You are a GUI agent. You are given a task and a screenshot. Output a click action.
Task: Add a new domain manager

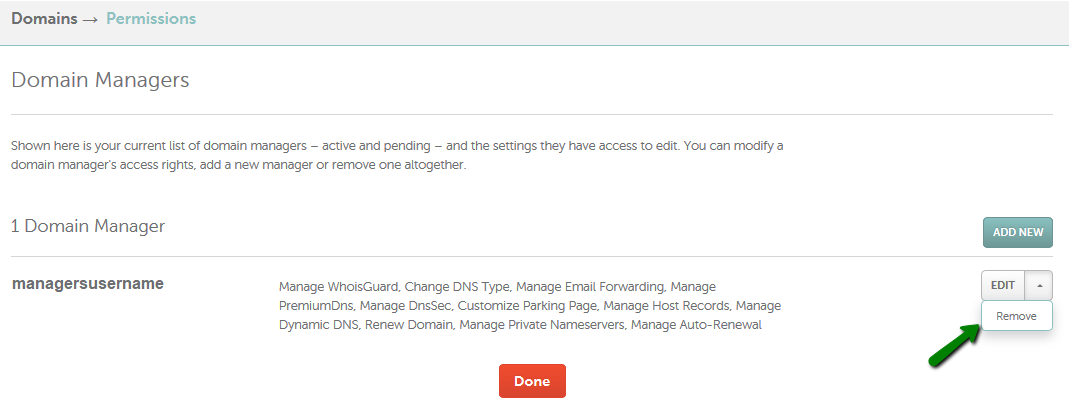click(1018, 232)
